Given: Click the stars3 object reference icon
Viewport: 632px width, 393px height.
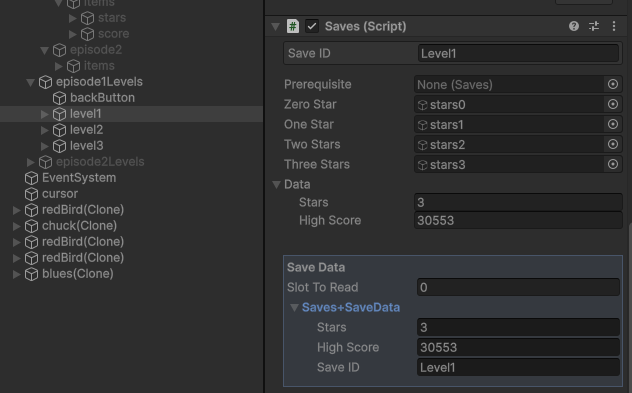Looking at the screenshot, I should (x=422, y=165).
